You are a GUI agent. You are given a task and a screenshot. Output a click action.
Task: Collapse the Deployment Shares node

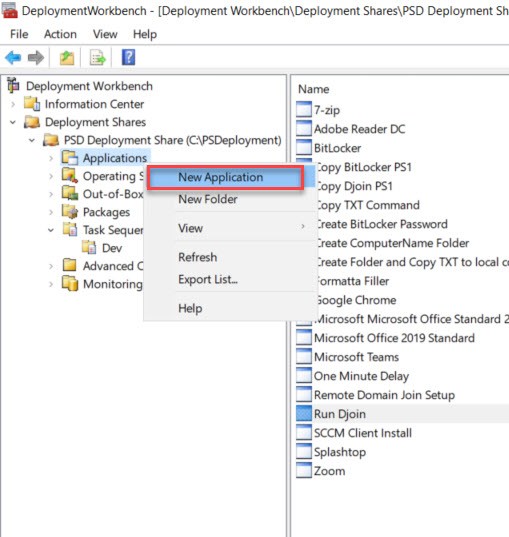pyautogui.click(x=13, y=122)
